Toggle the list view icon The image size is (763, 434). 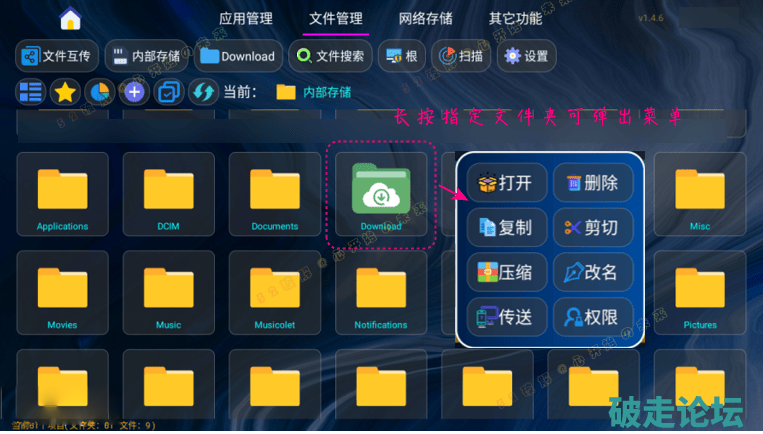(31, 92)
